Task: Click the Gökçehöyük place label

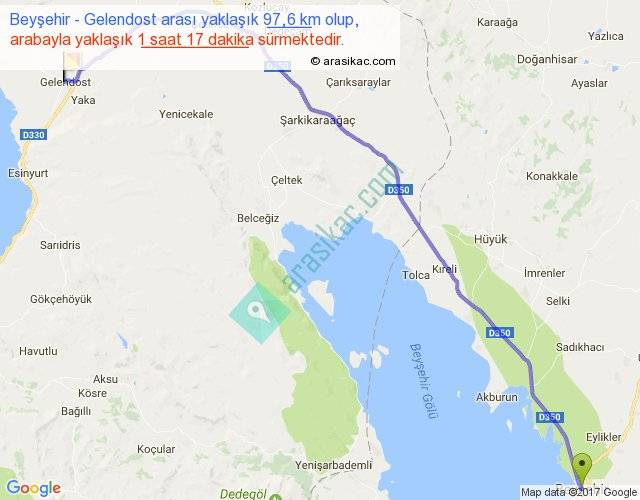Action: [x=61, y=299]
